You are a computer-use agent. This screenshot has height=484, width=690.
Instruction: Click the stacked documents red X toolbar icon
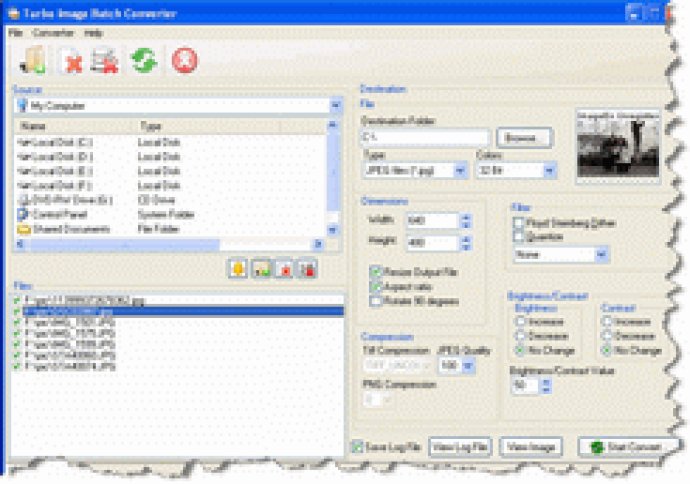pyautogui.click(x=105, y=60)
